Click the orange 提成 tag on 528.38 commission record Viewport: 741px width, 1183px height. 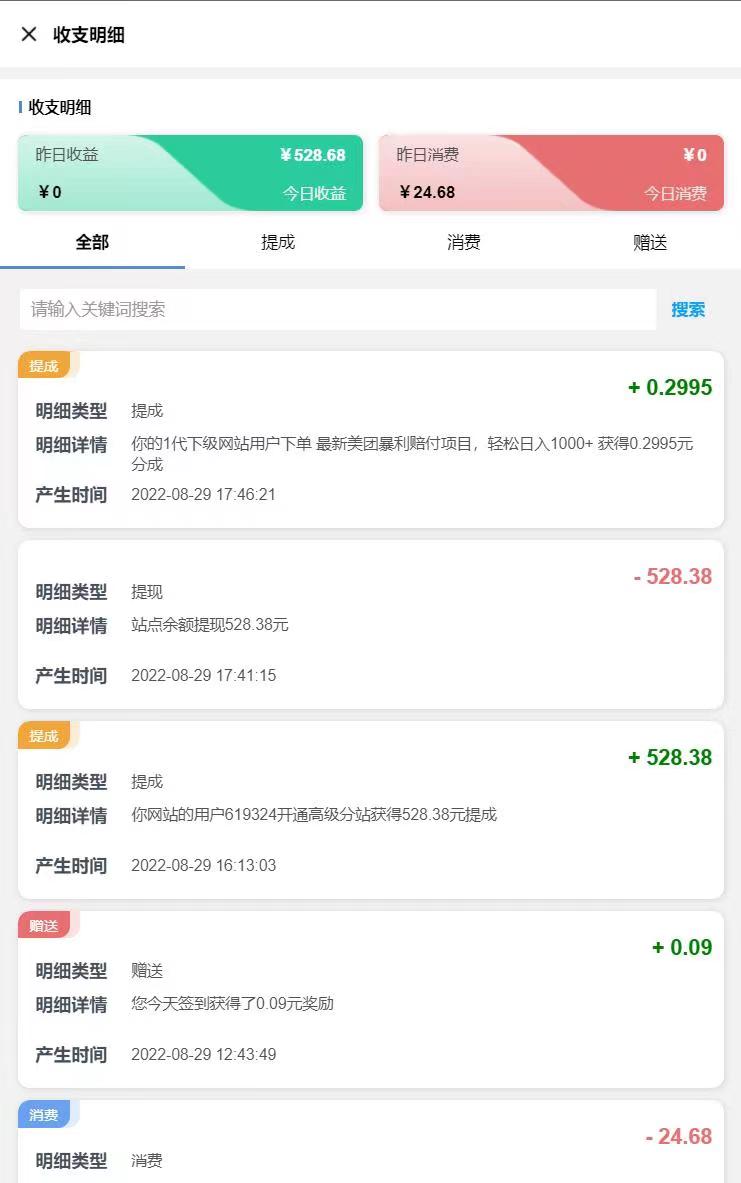click(44, 736)
